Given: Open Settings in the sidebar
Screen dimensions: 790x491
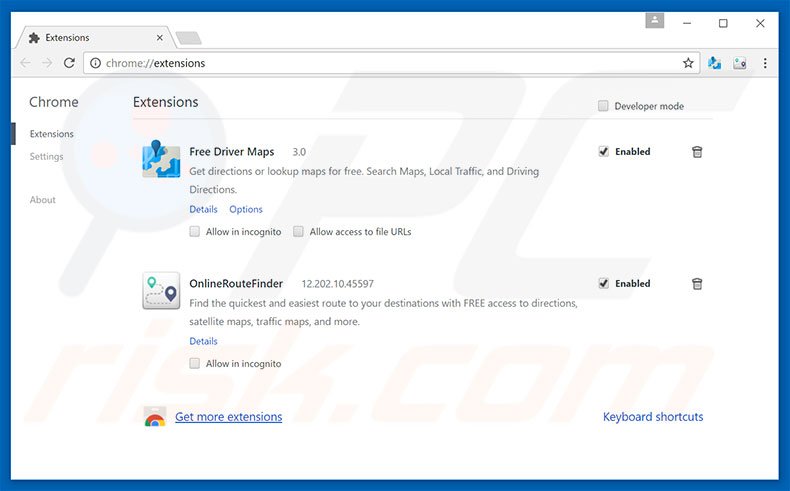Looking at the screenshot, I should (x=46, y=157).
